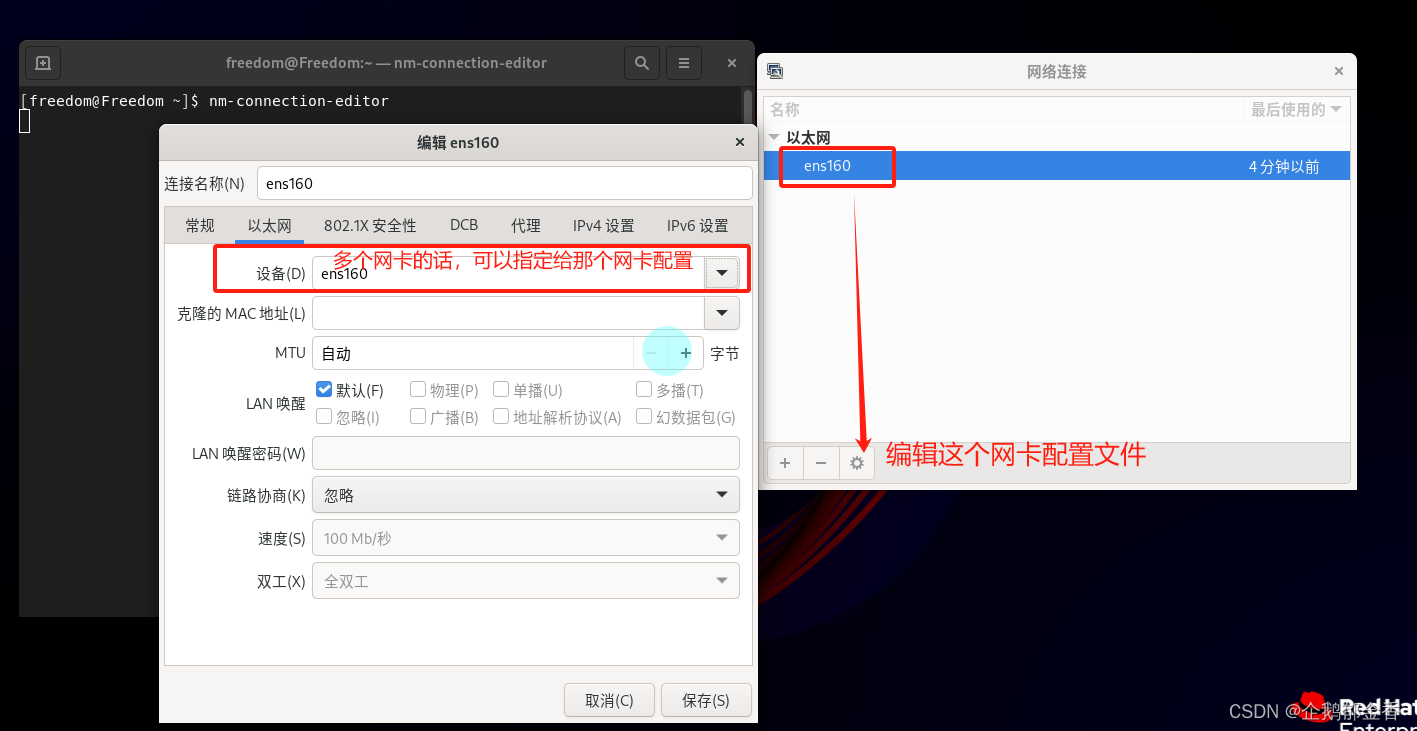Remove selected connection with minus button
Image resolution: width=1417 pixels, height=731 pixels.
coord(821,463)
